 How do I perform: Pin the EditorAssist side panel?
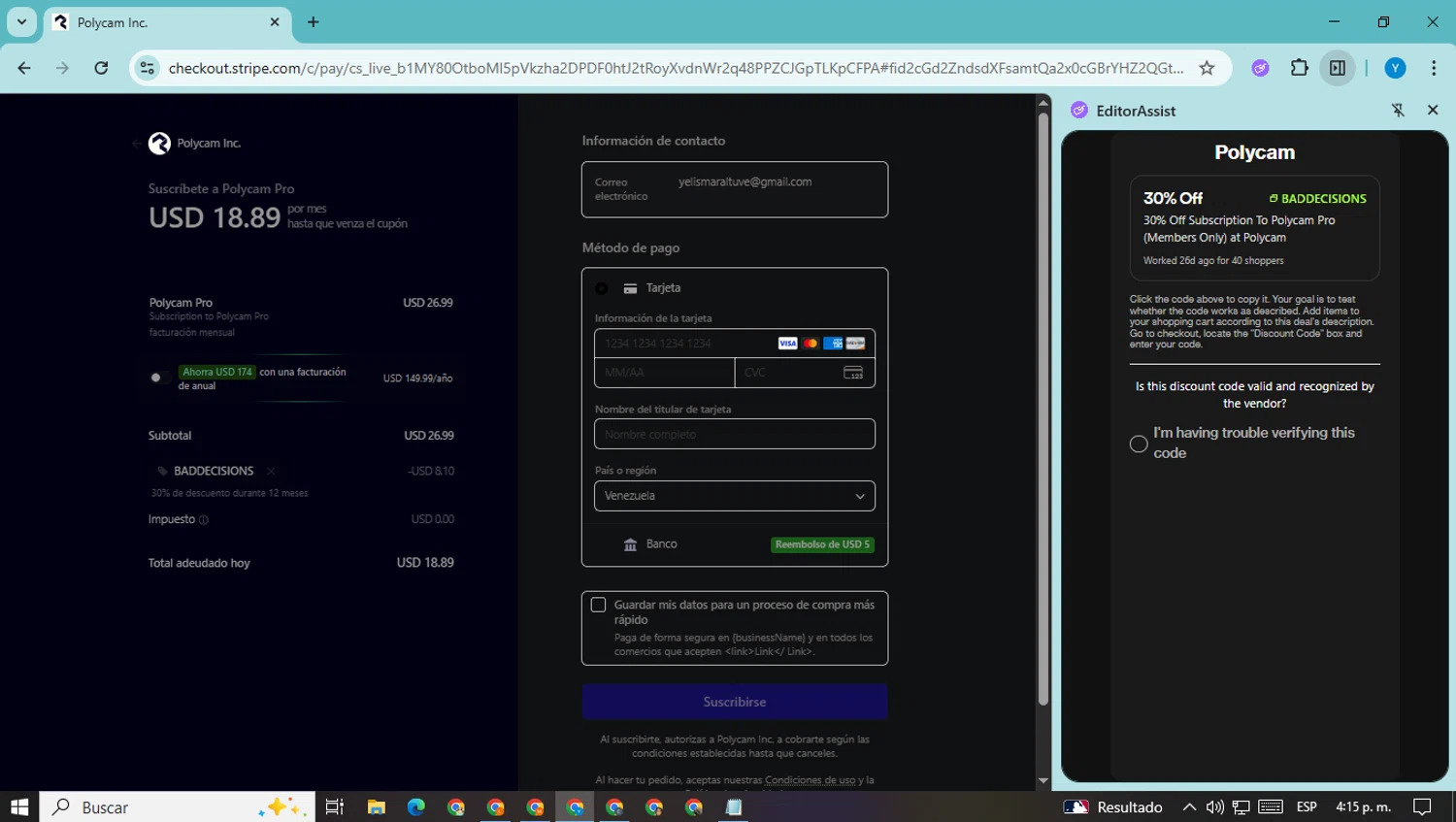(1398, 111)
